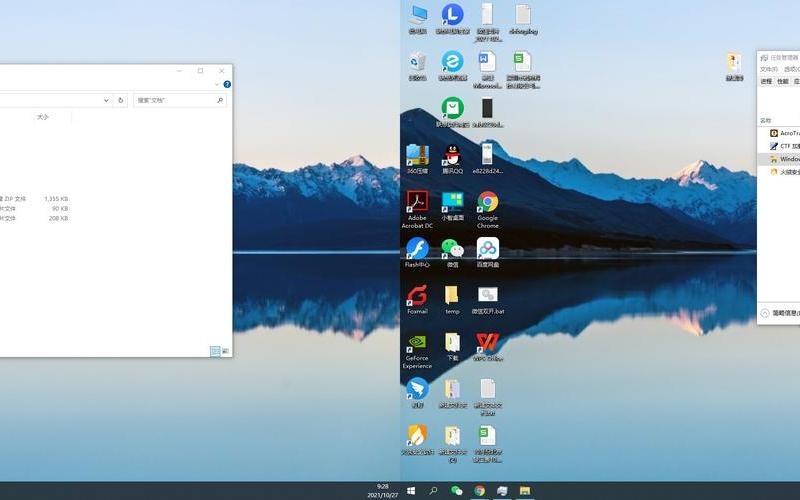
Task: Open the This PC desktop icon
Action: click(418, 19)
